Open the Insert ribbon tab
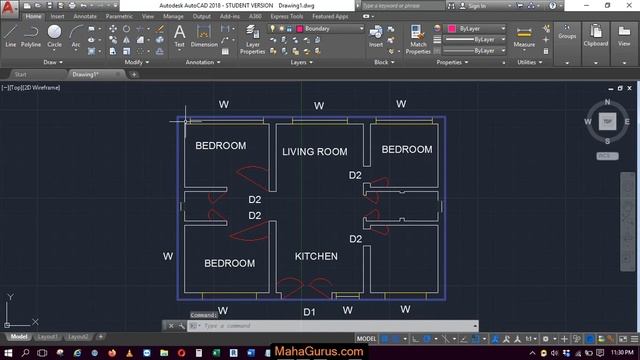The height and width of the screenshot is (360, 640). tap(57, 16)
